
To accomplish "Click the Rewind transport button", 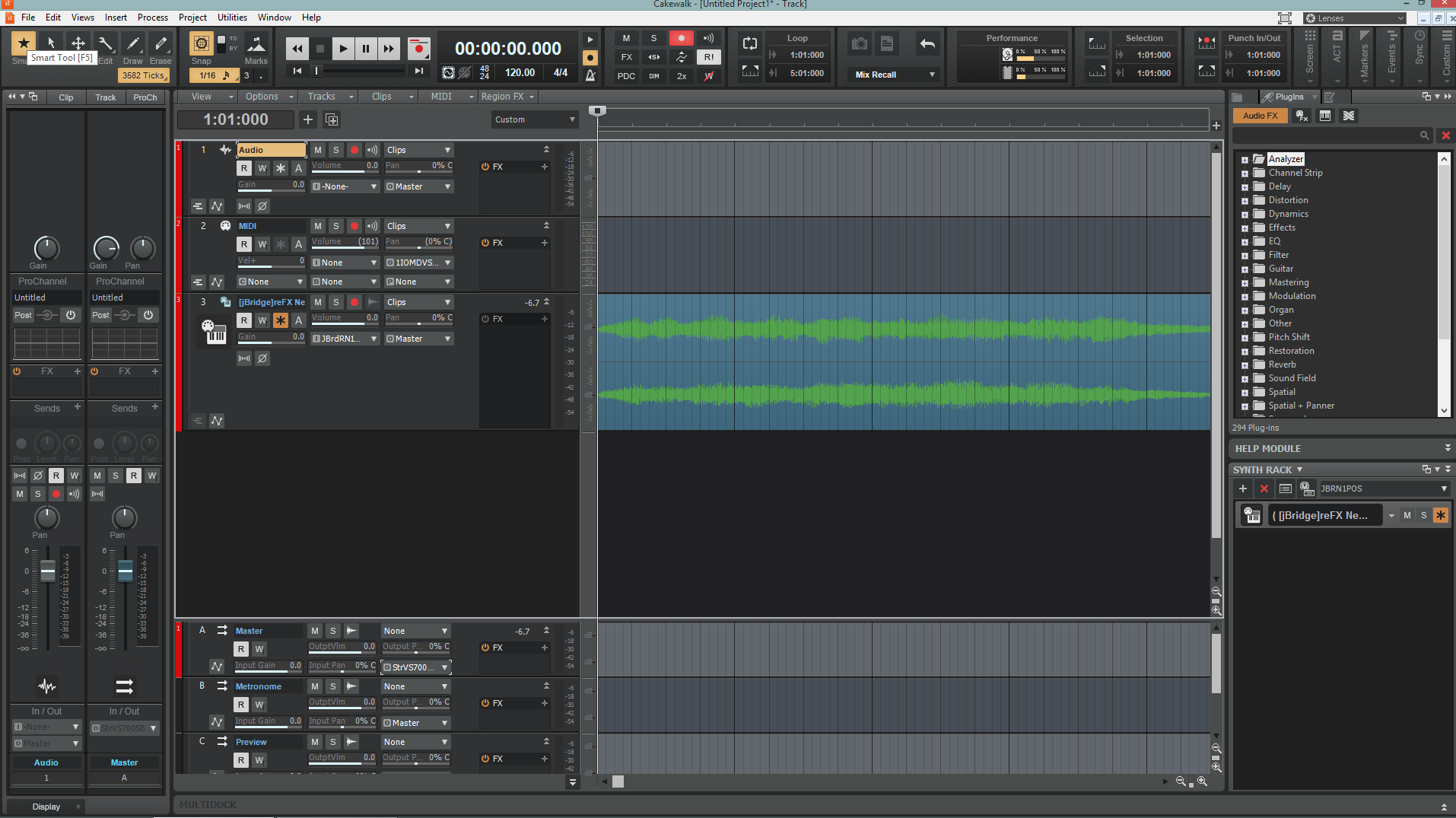I will click(x=297, y=49).
